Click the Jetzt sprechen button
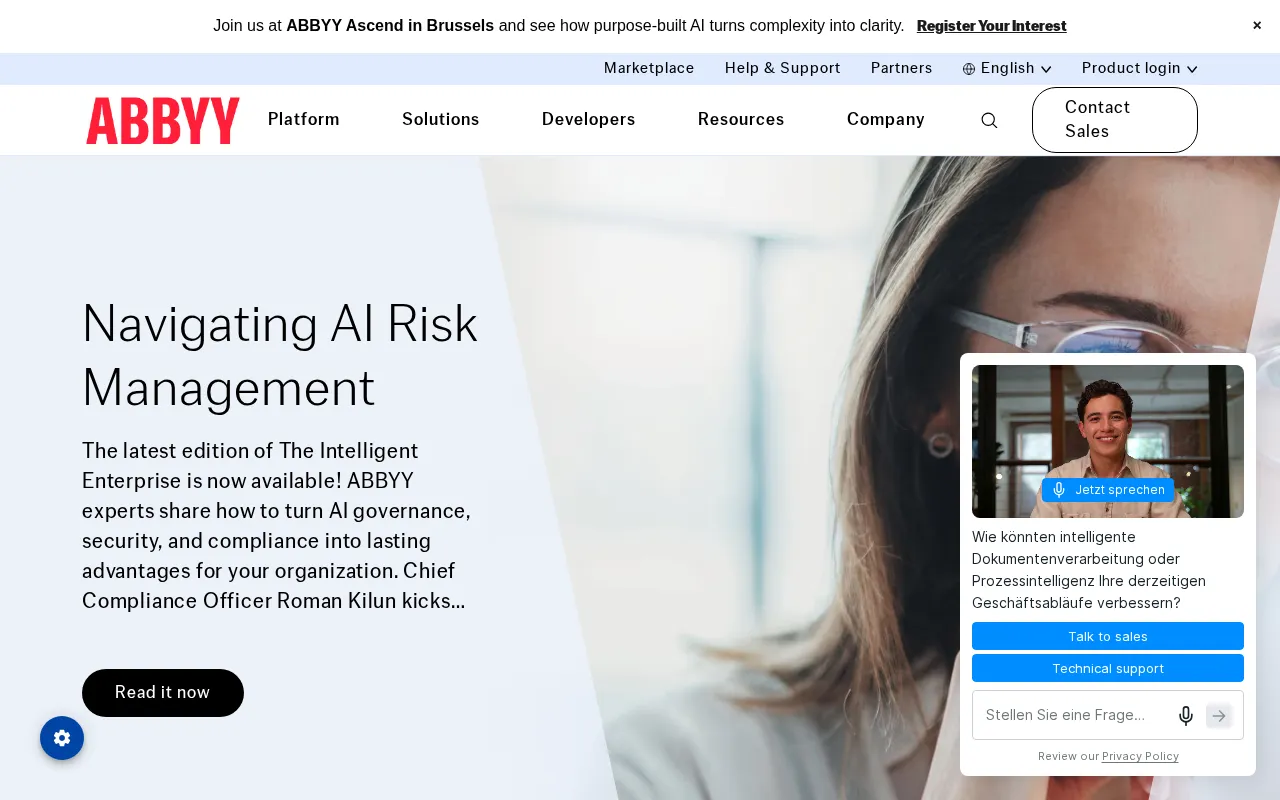The image size is (1280, 800). point(1108,490)
